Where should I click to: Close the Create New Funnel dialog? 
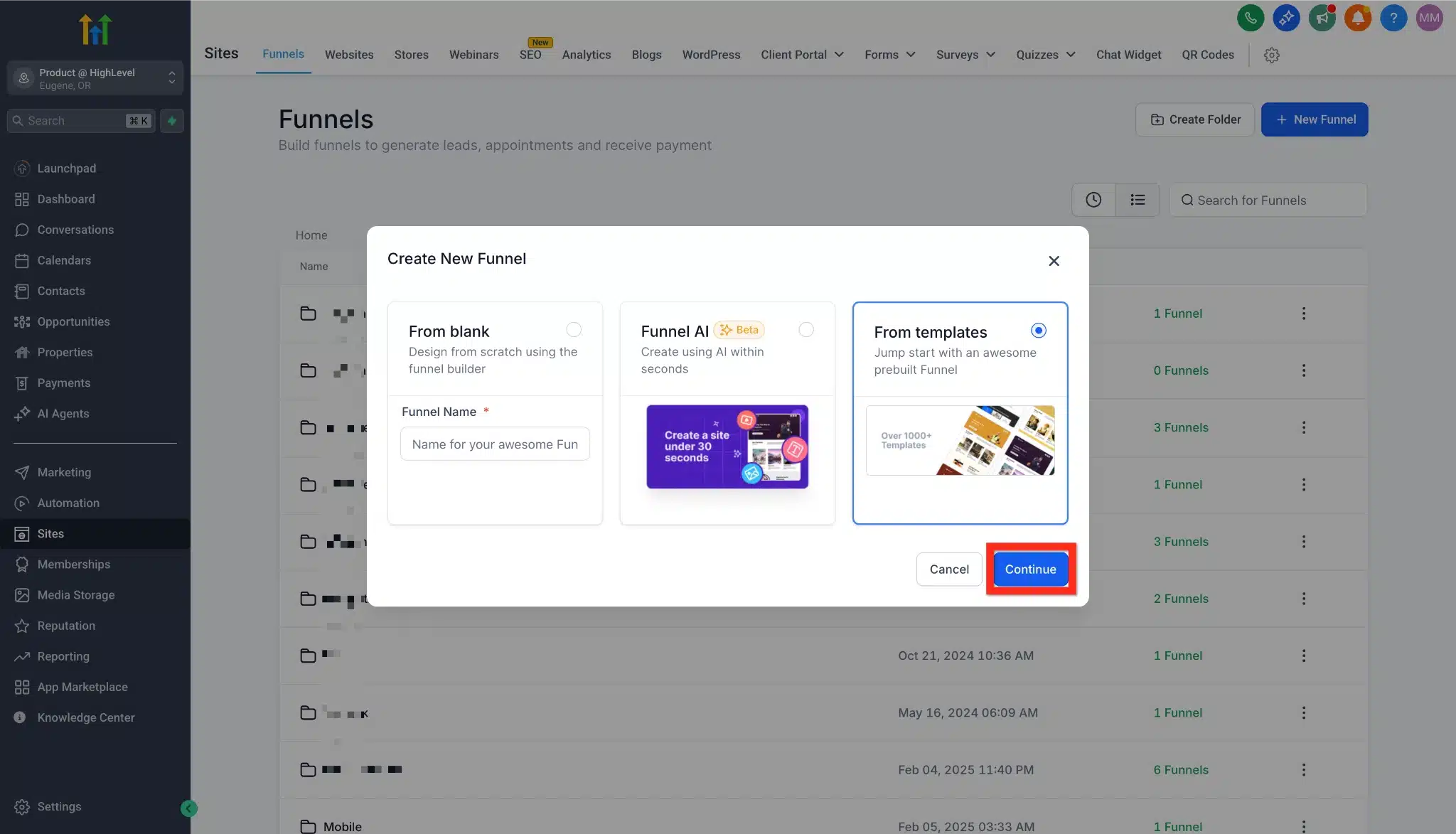click(x=1054, y=261)
